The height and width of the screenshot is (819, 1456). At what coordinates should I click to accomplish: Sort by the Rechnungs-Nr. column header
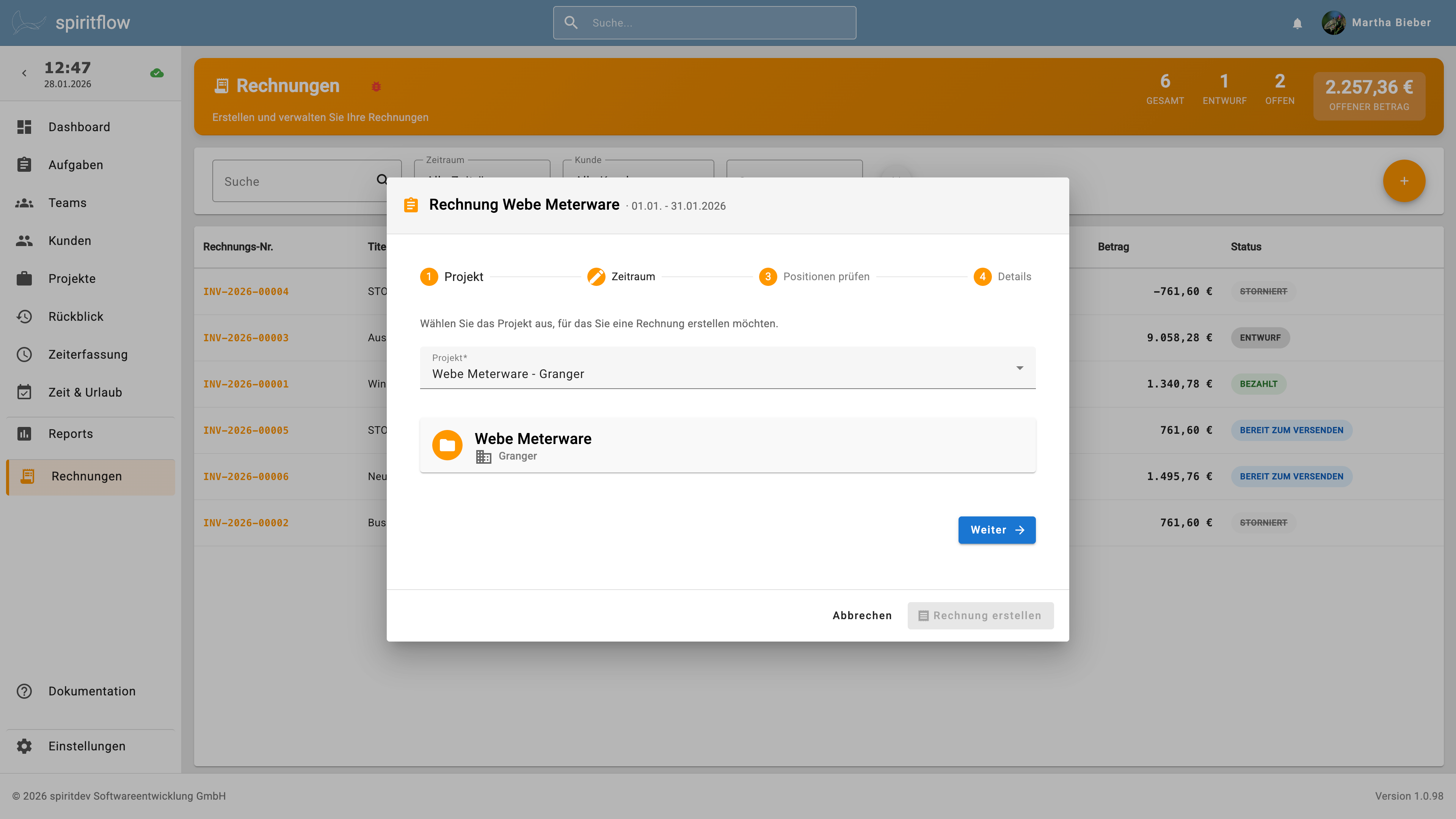point(238,246)
